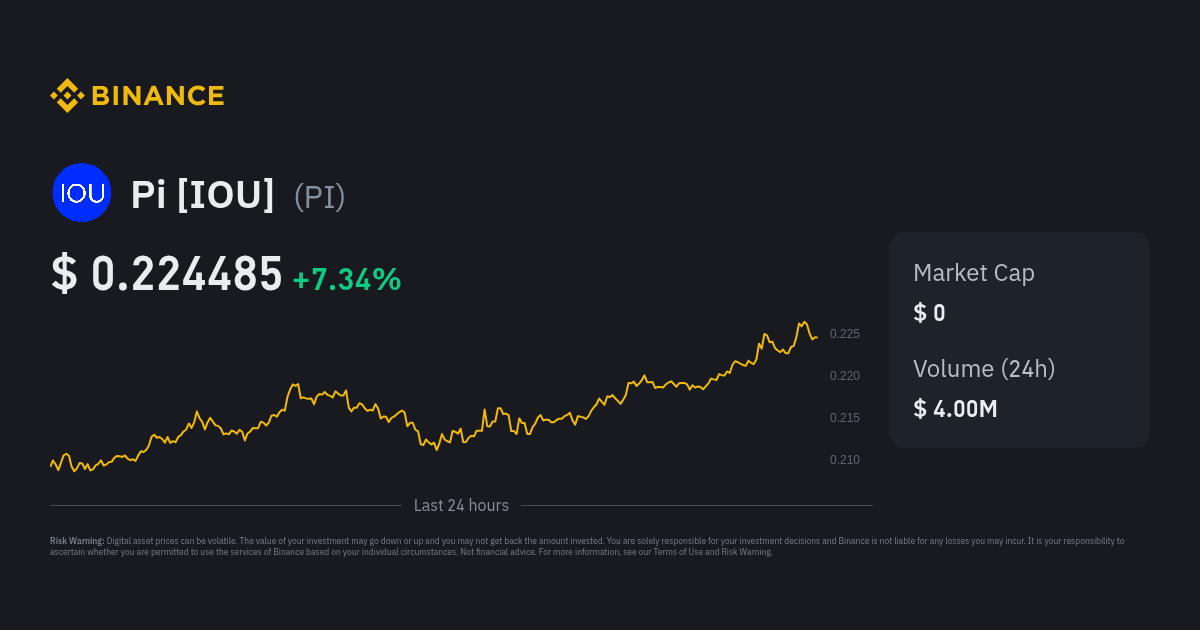Click the $ 0.224485 price value
This screenshot has width=1200, height=630.
pyautogui.click(x=167, y=275)
